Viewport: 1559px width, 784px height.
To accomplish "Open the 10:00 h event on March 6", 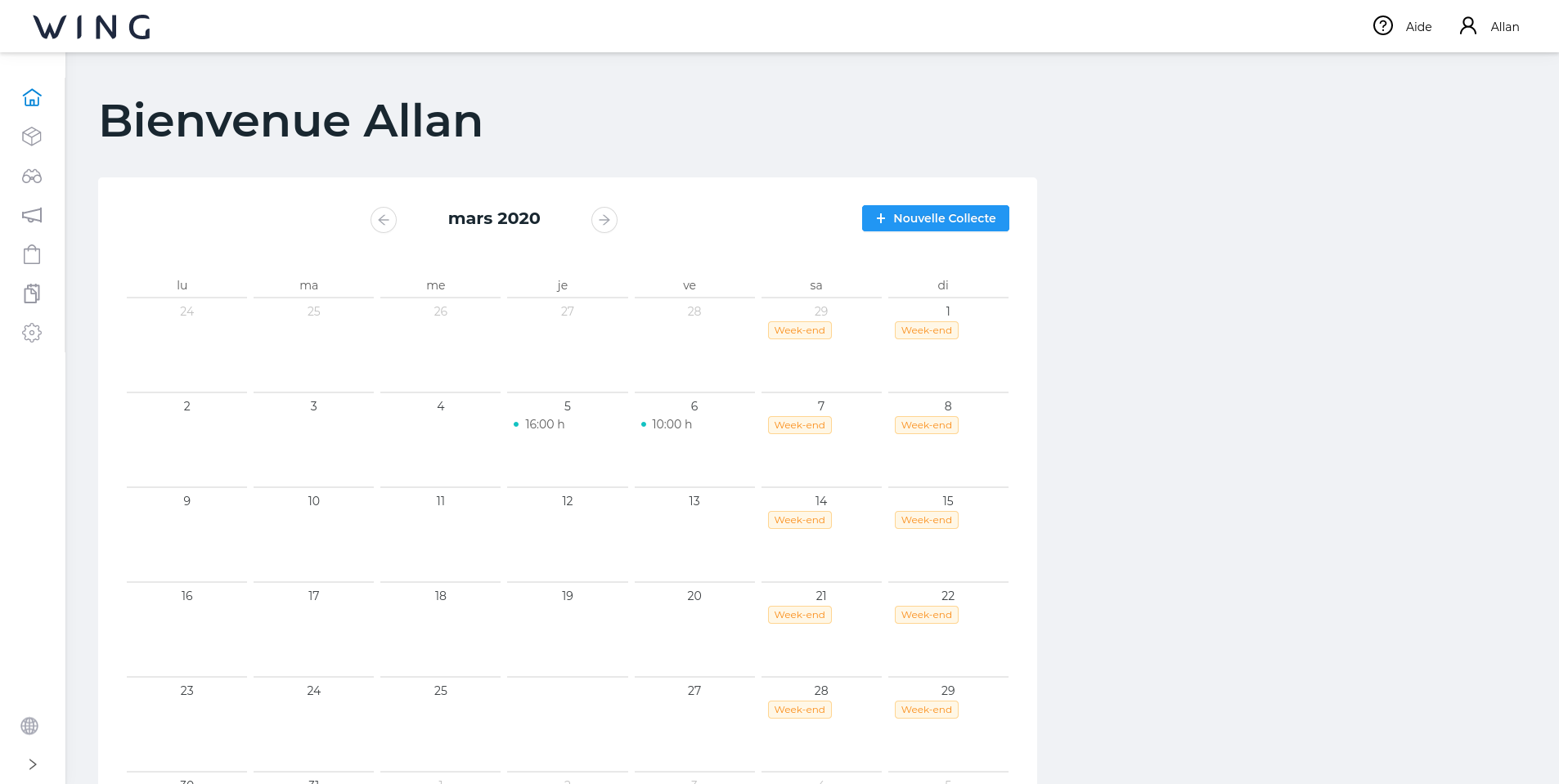I will pos(667,424).
